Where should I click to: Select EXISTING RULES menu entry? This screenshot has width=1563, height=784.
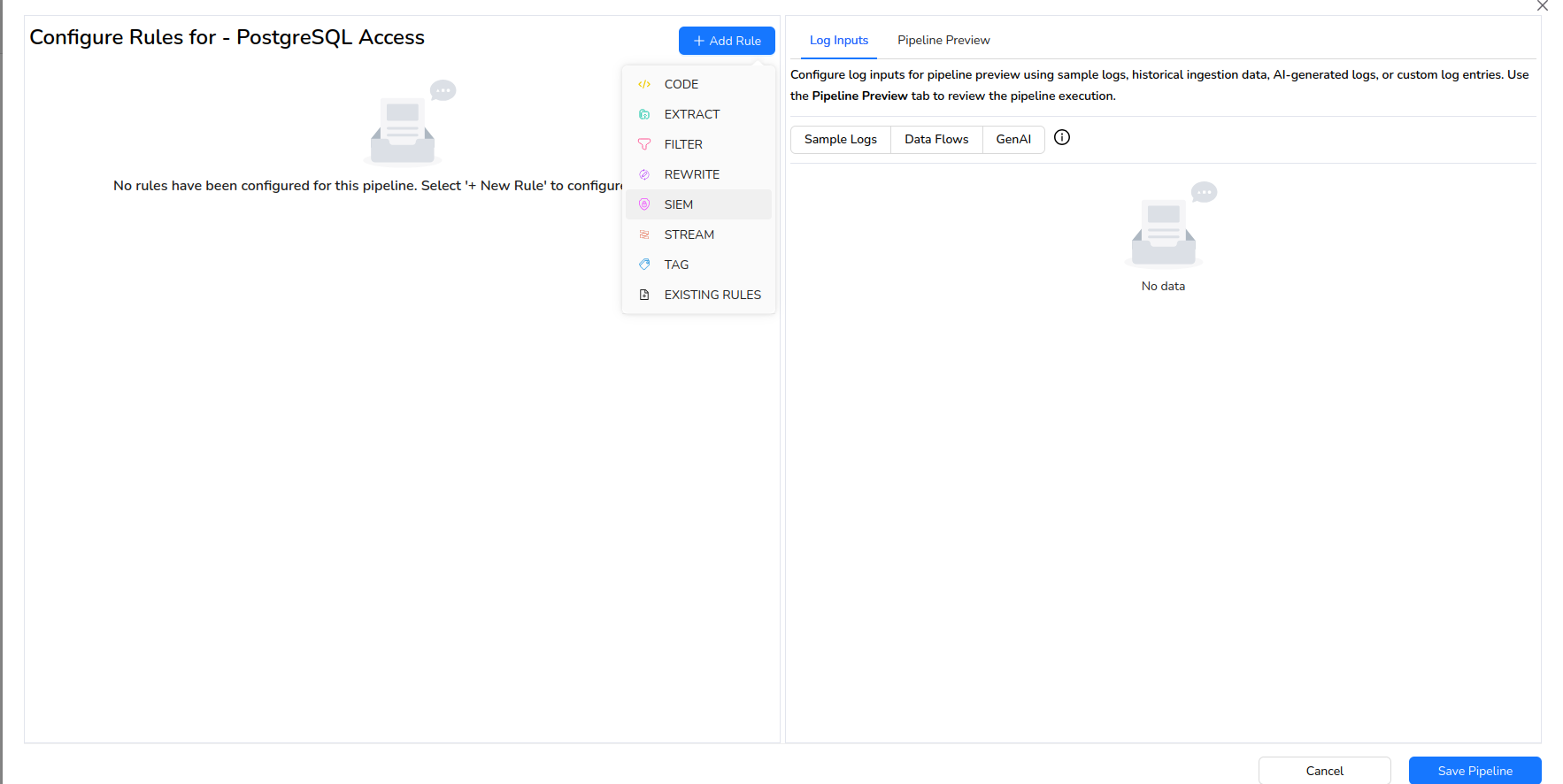tap(712, 295)
